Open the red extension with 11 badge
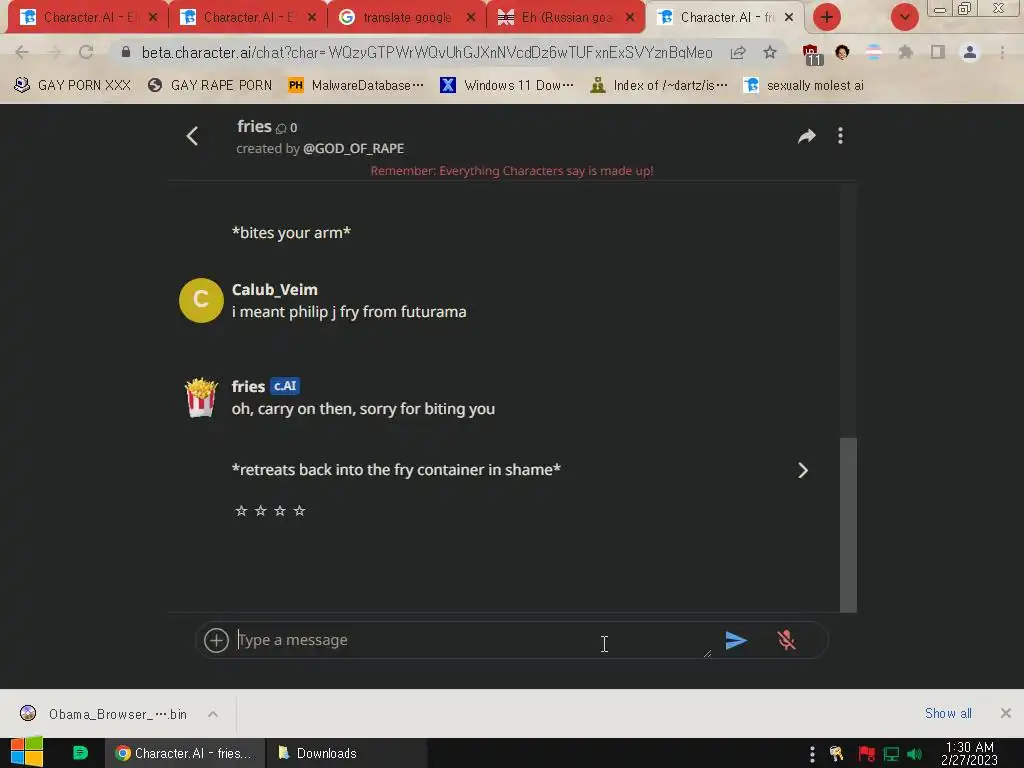This screenshot has width=1024, height=768. click(812, 54)
